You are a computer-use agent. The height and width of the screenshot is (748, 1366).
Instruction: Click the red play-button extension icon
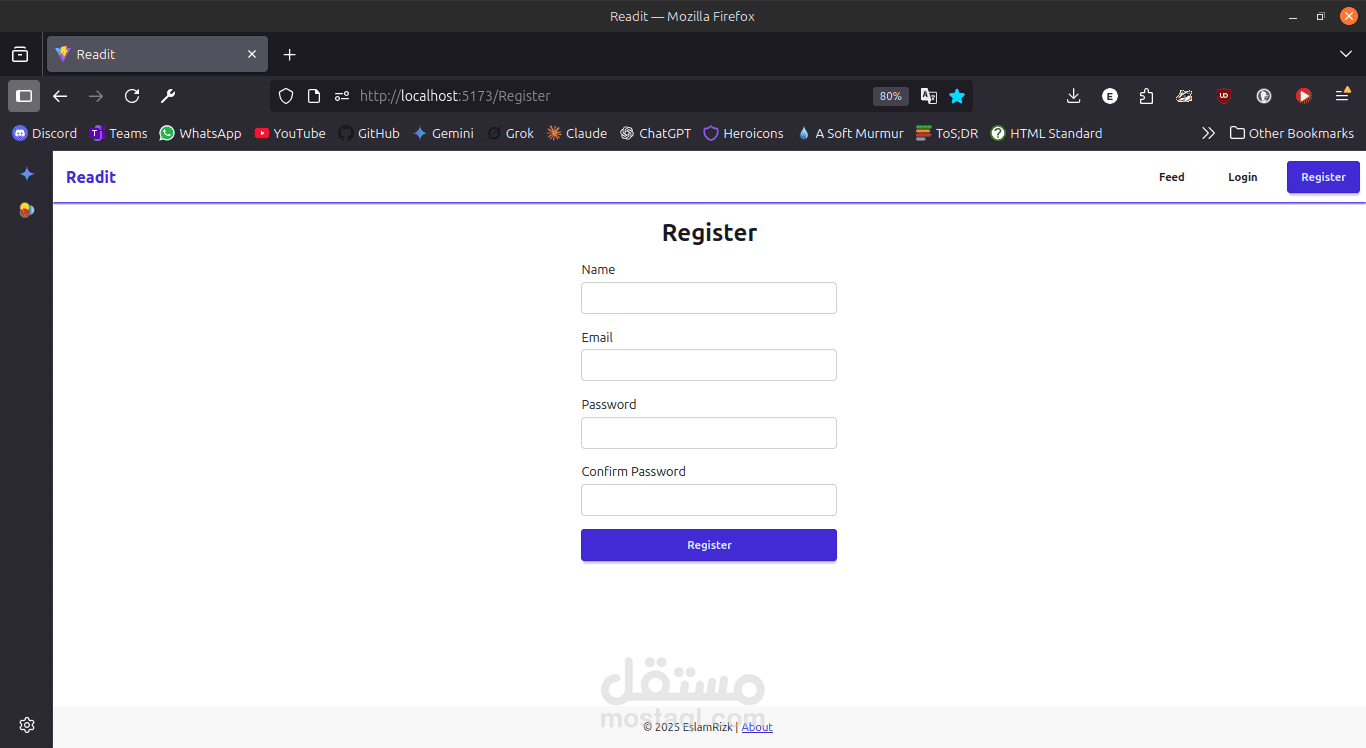click(1304, 96)
